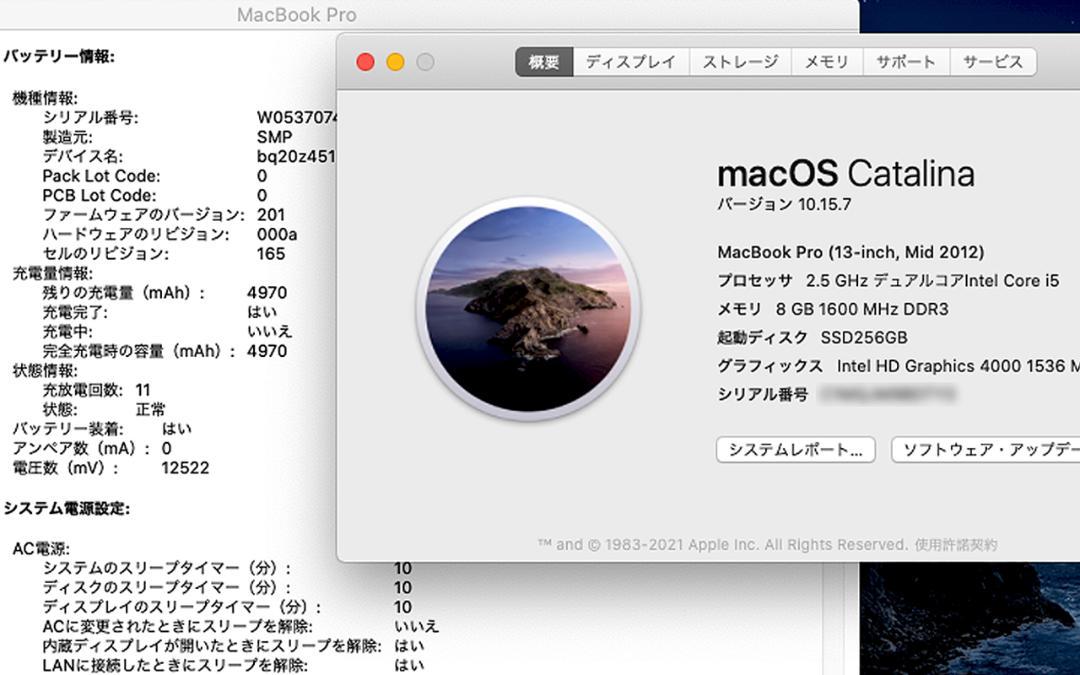Click バッテリー情報 heading in report window
This screenshot has height=675, width=1080.
click(x=59, y=56)
